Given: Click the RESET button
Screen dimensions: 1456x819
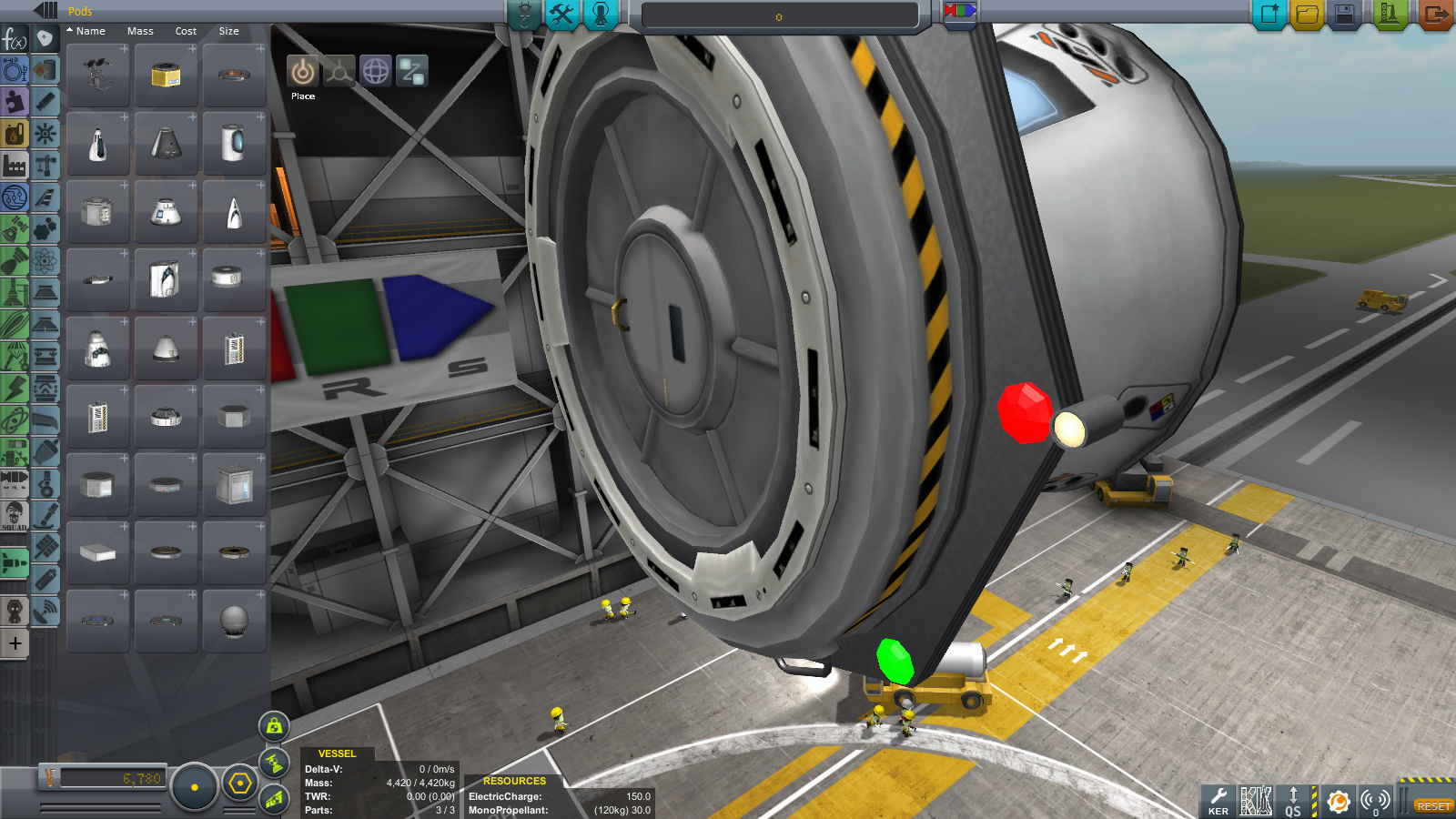Looking at the screenshot, I should [1433, 806].
